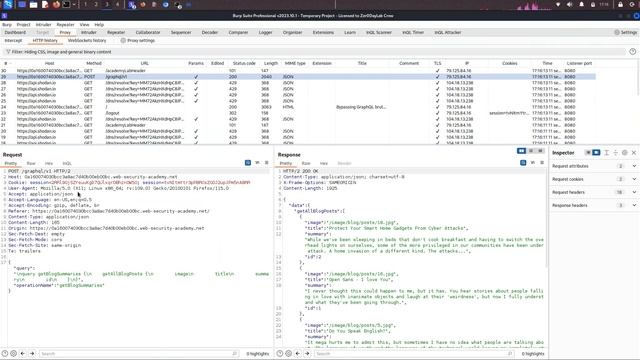Open the terminal emulator from top panel

pos(66,4)
